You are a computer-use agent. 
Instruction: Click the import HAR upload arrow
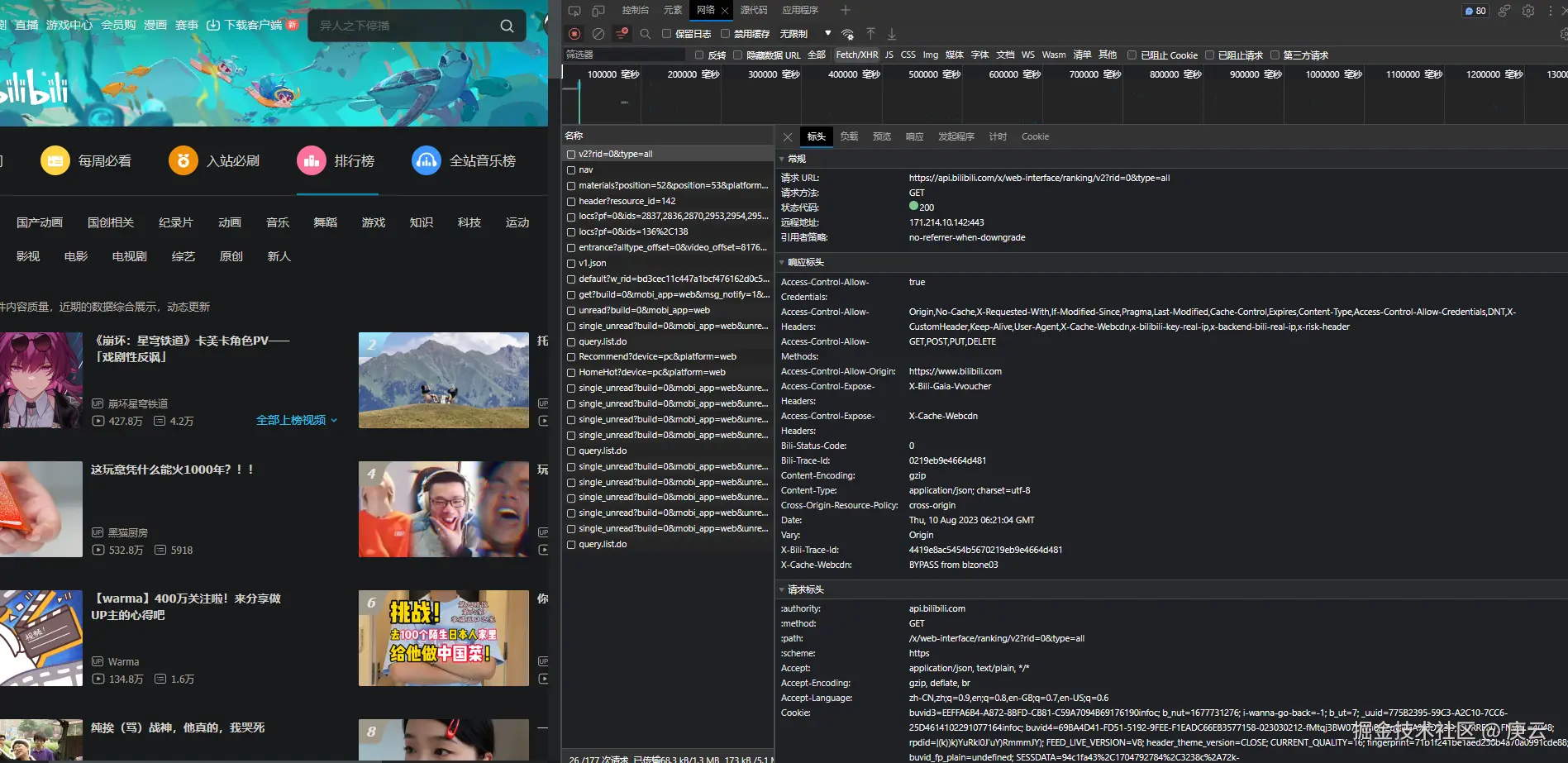click(x=870, y=34)
